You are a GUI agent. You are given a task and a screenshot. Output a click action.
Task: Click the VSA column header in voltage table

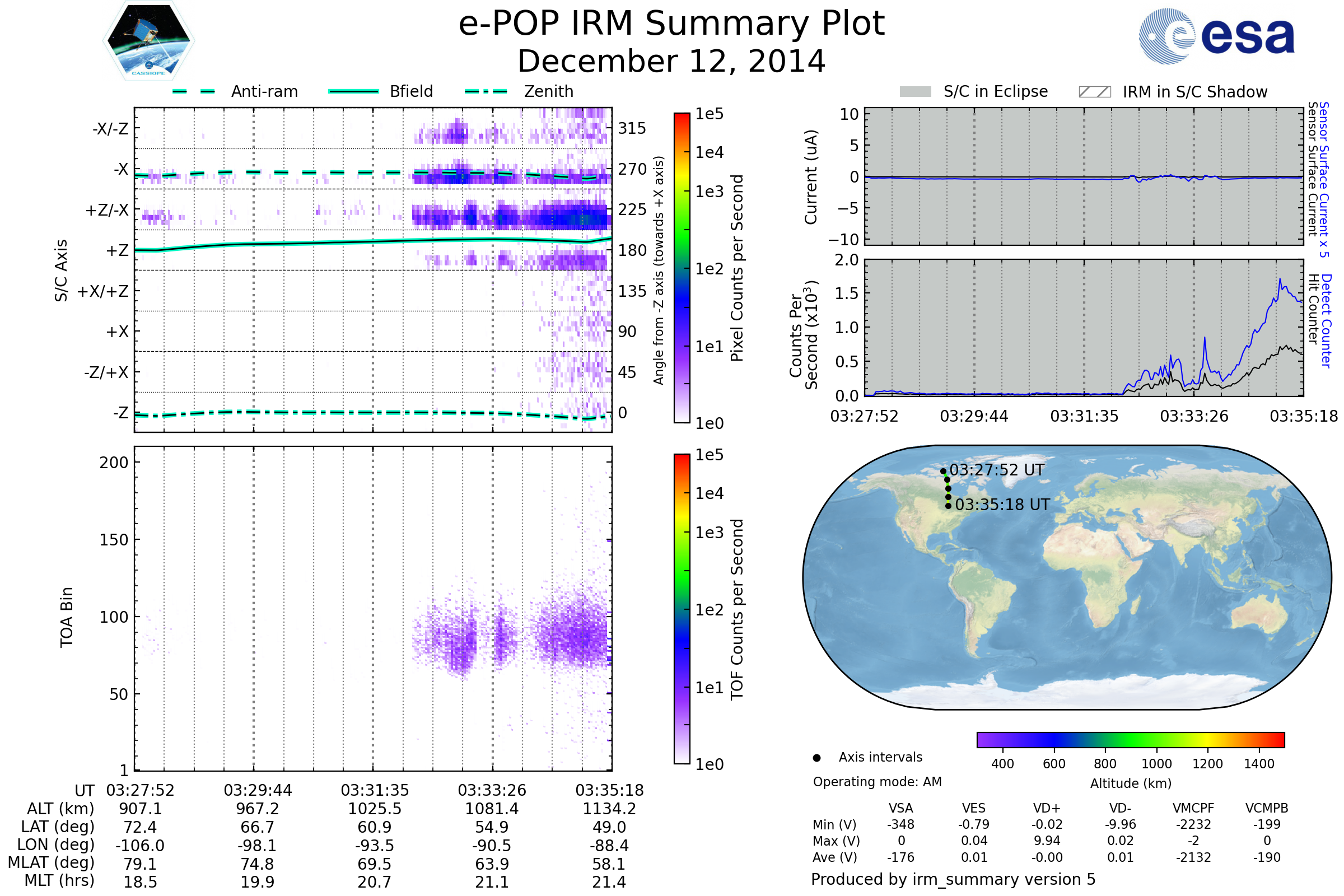900,808
